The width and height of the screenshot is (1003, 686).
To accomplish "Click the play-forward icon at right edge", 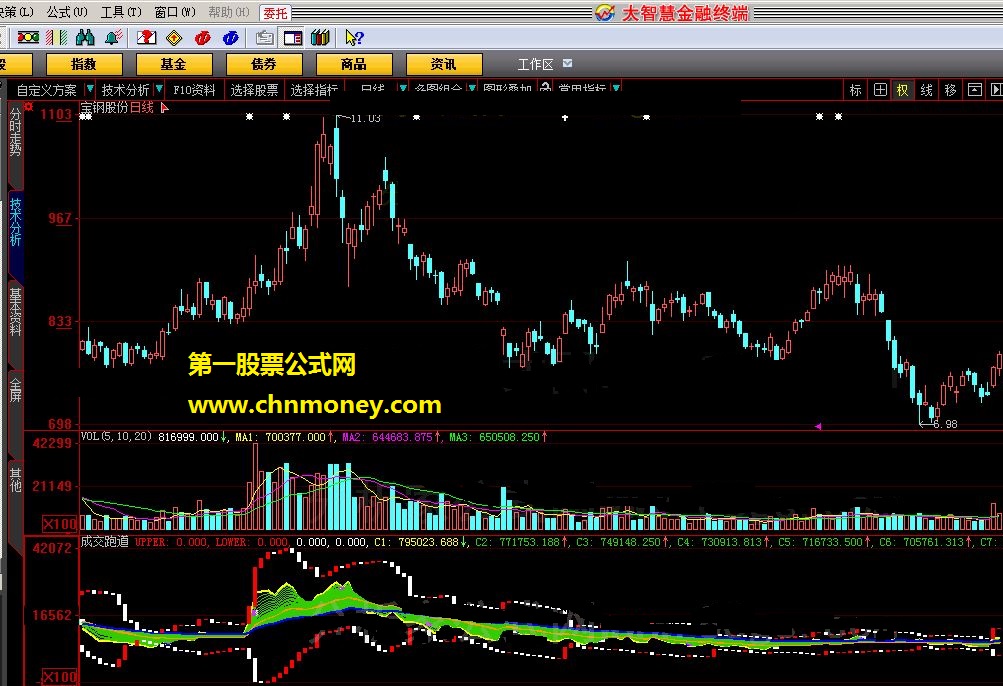I will 996,90.
